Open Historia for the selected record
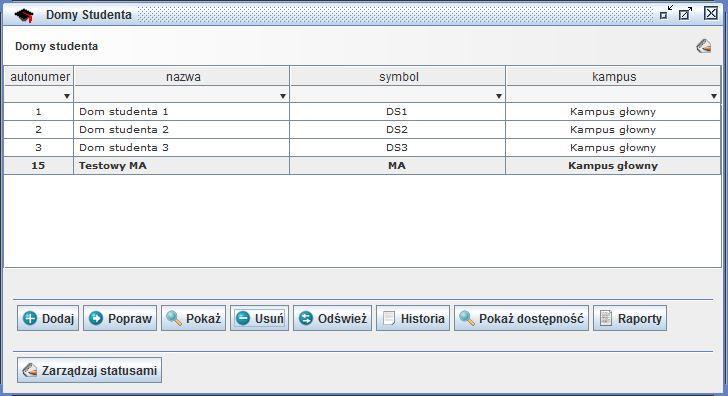Screen dimensions: 728x396 [413, 318]
